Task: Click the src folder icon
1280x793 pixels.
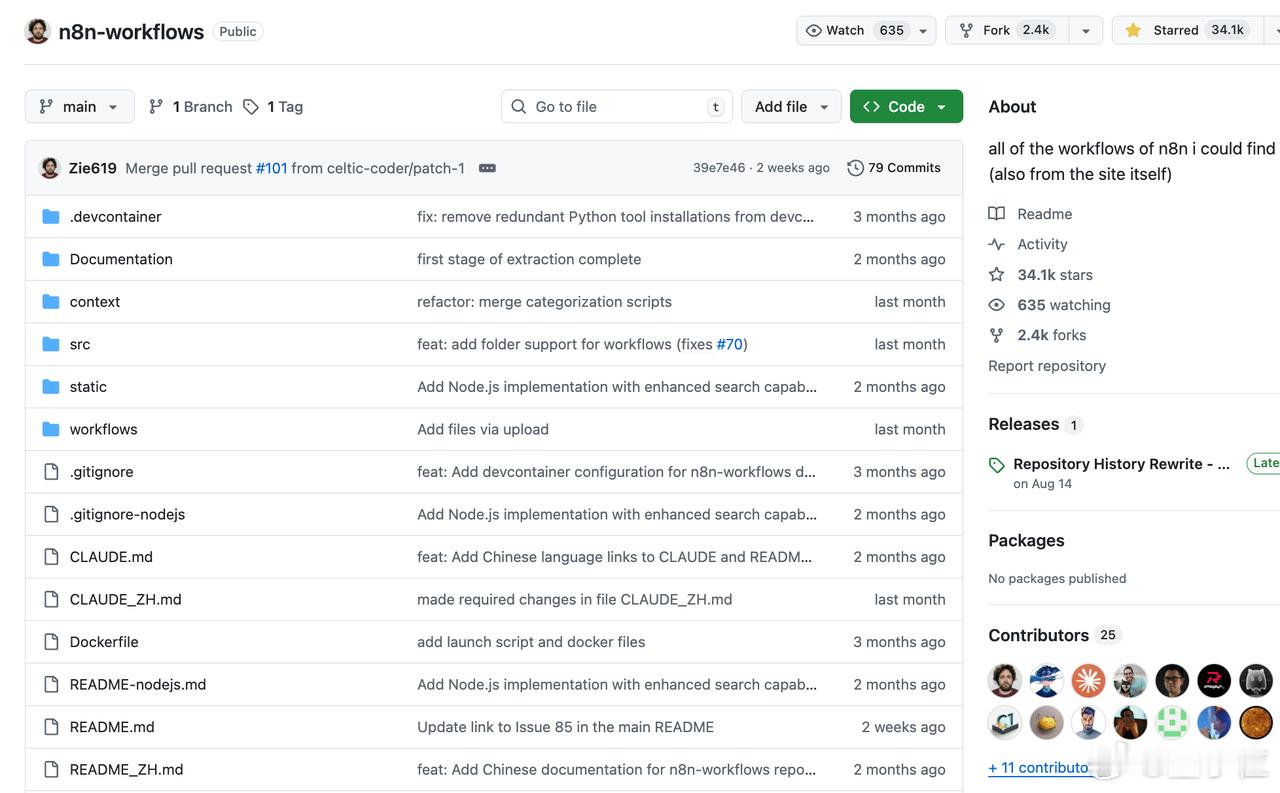Action: pos(51,344)
